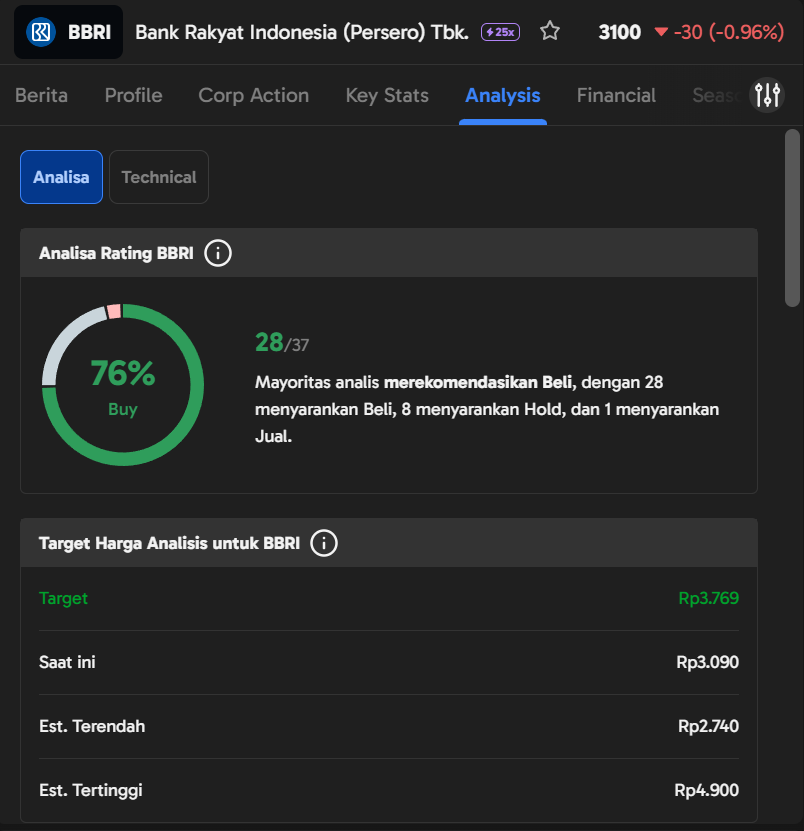This screenshot has width=804, height=831.
Task: Click the vertical scrollbar thumb
Action: 792,218
